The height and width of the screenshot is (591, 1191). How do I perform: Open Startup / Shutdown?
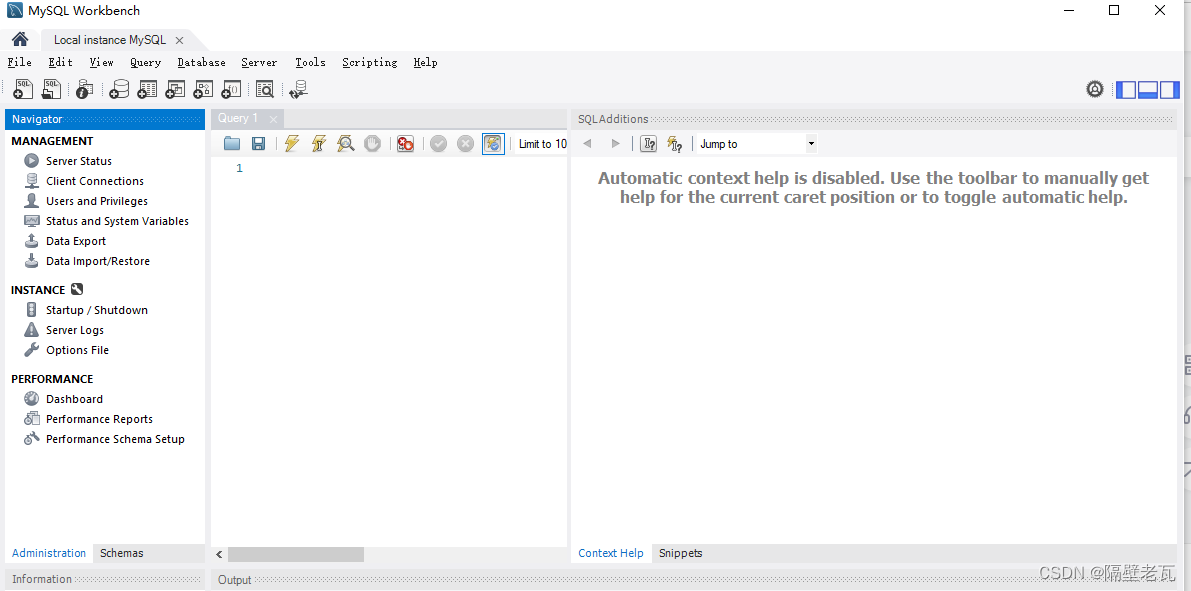click(97, 310)
